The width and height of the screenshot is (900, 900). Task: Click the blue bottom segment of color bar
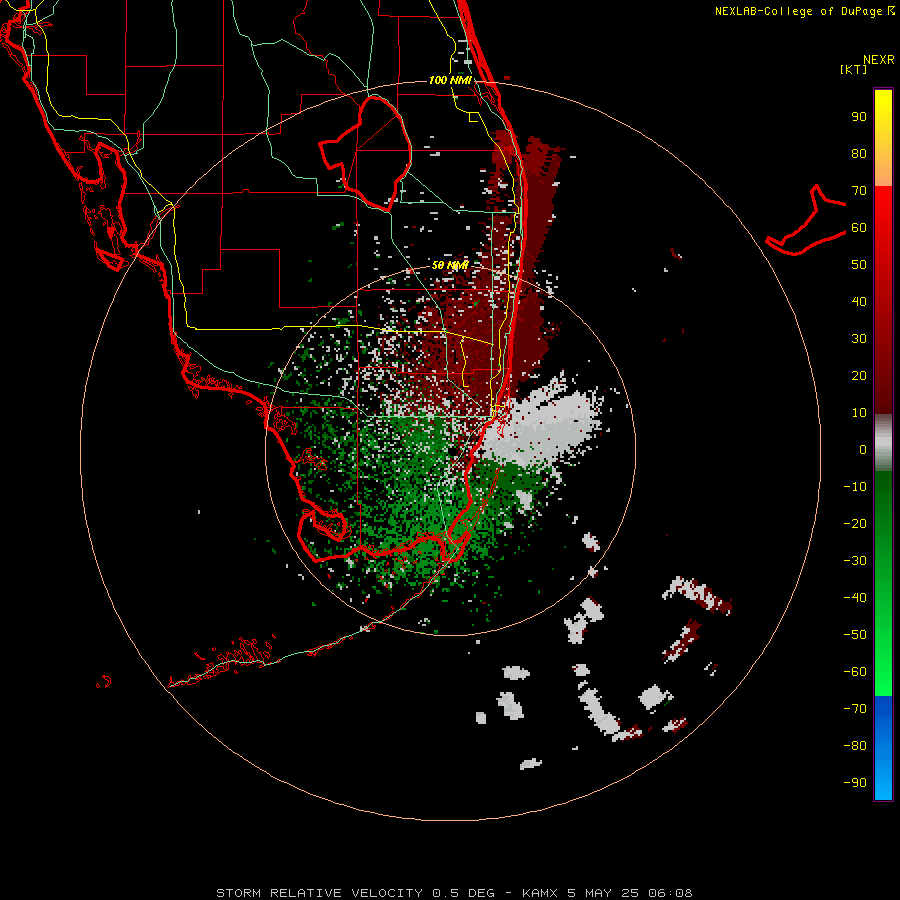click(x=883, y=748)
